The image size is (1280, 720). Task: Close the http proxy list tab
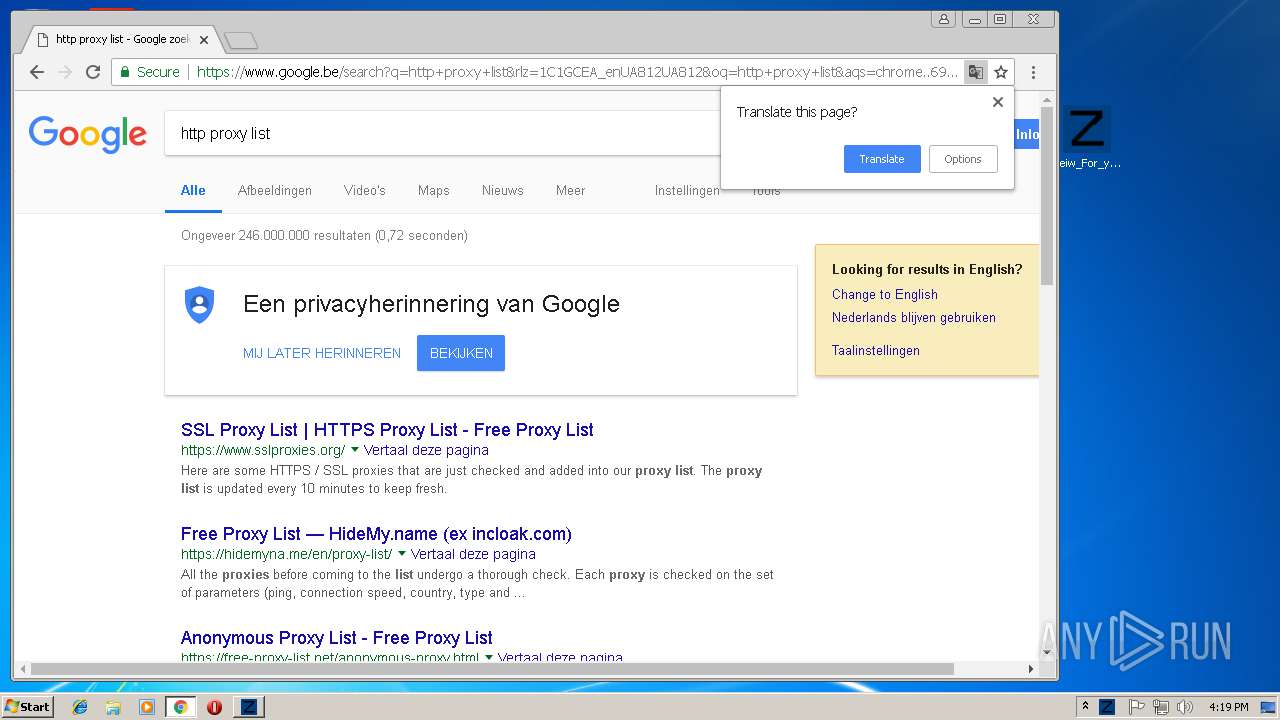click(x=204, y=40)
